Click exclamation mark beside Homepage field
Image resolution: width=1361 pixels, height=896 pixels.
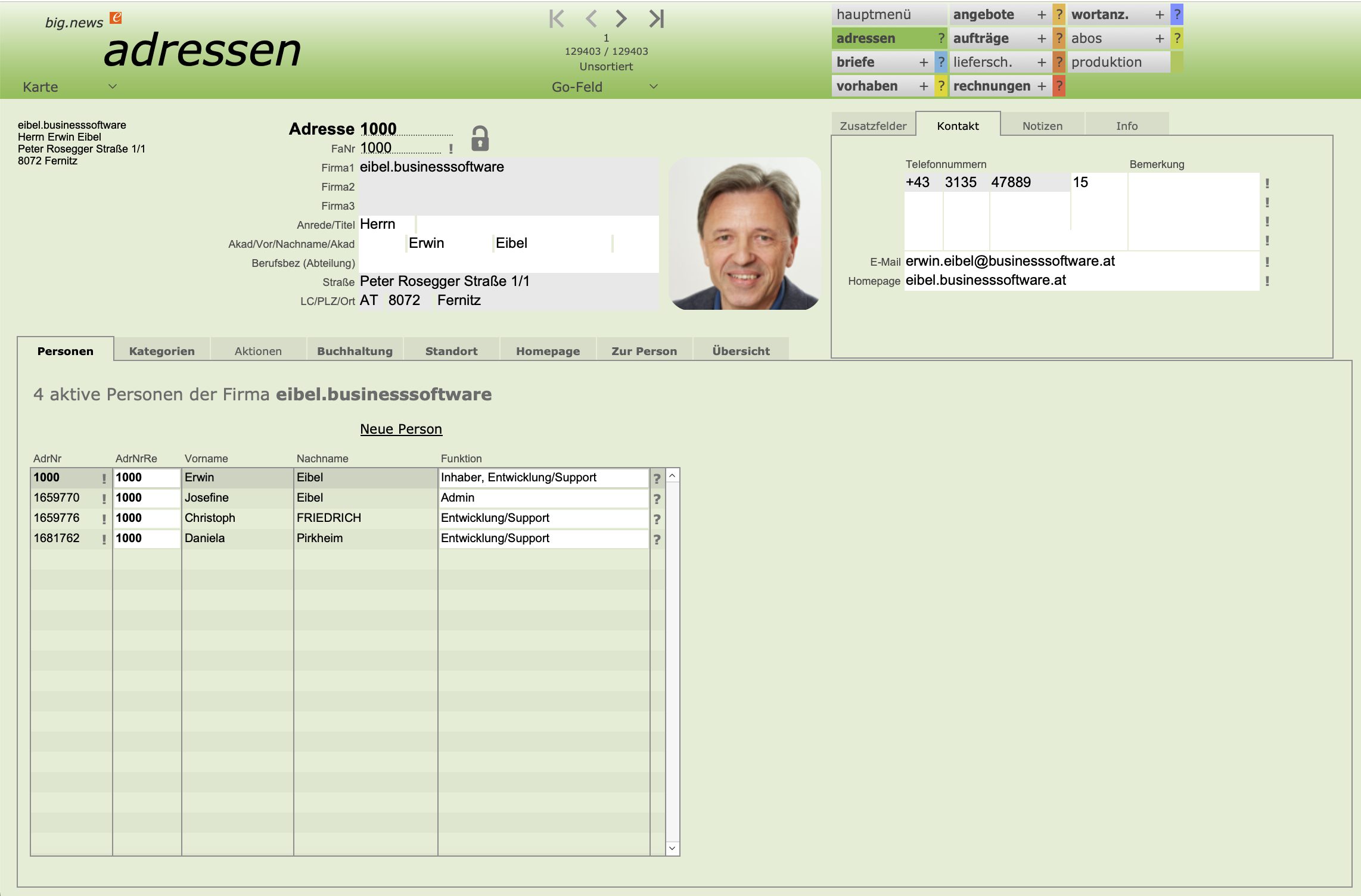tap(1267, 281)
